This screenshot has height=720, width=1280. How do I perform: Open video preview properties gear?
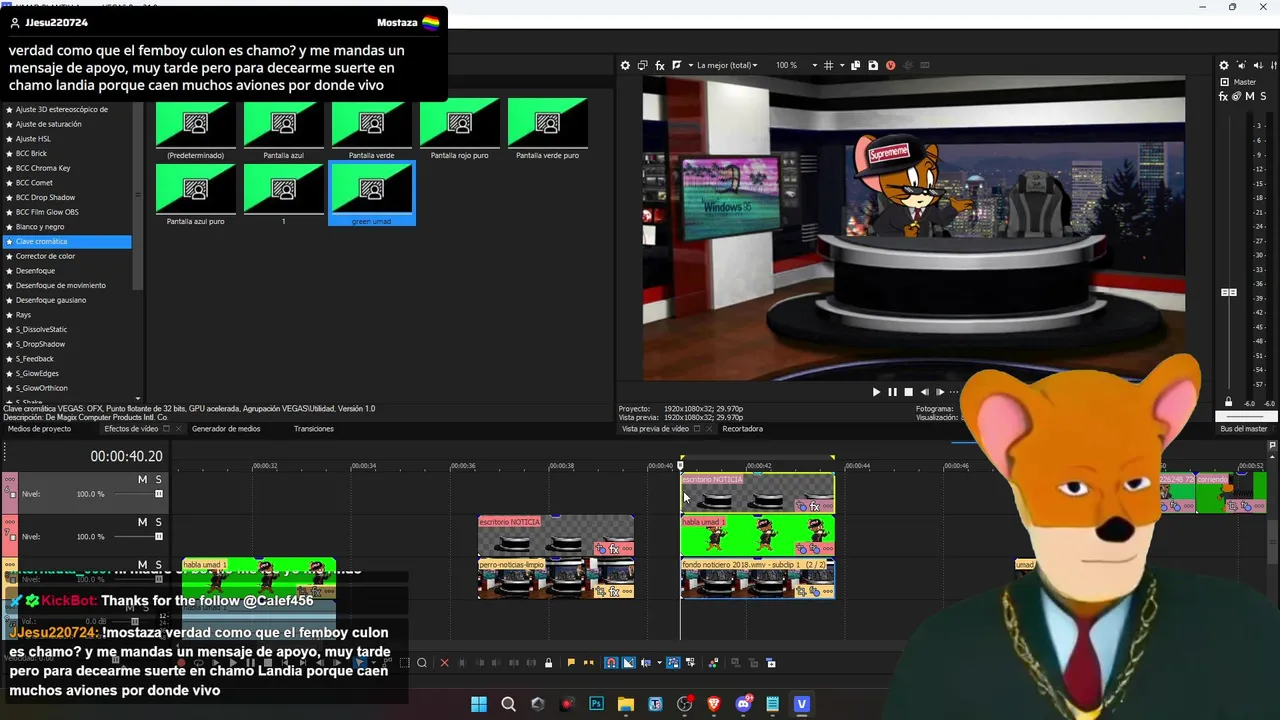pos(625,65)
